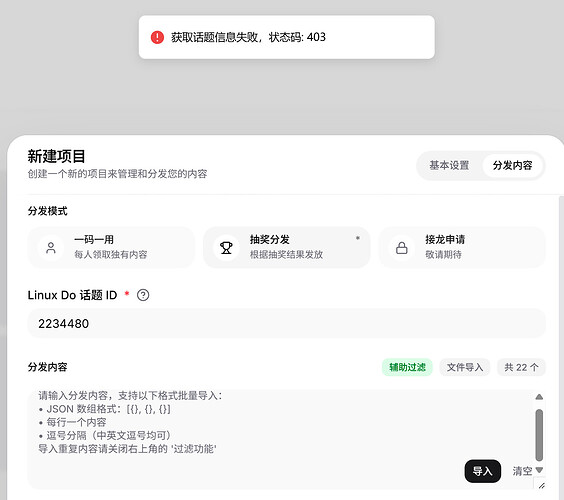Click the scroll down arrow in content box

point(539,470)
